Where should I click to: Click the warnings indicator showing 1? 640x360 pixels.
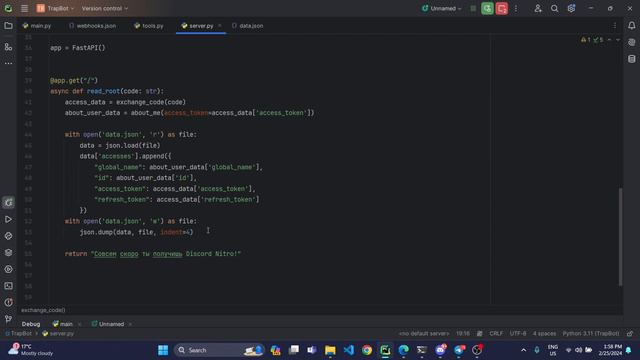point(586,40)
